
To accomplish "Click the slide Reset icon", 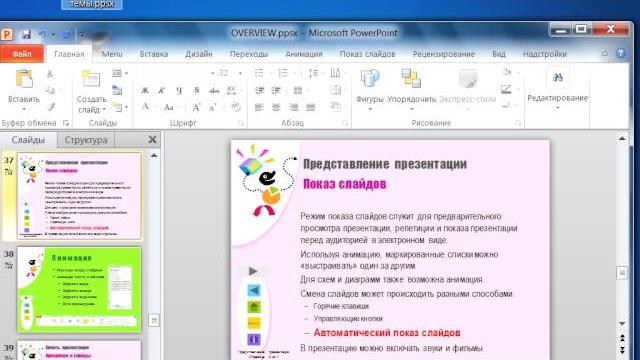I will [x=117, y=90].
